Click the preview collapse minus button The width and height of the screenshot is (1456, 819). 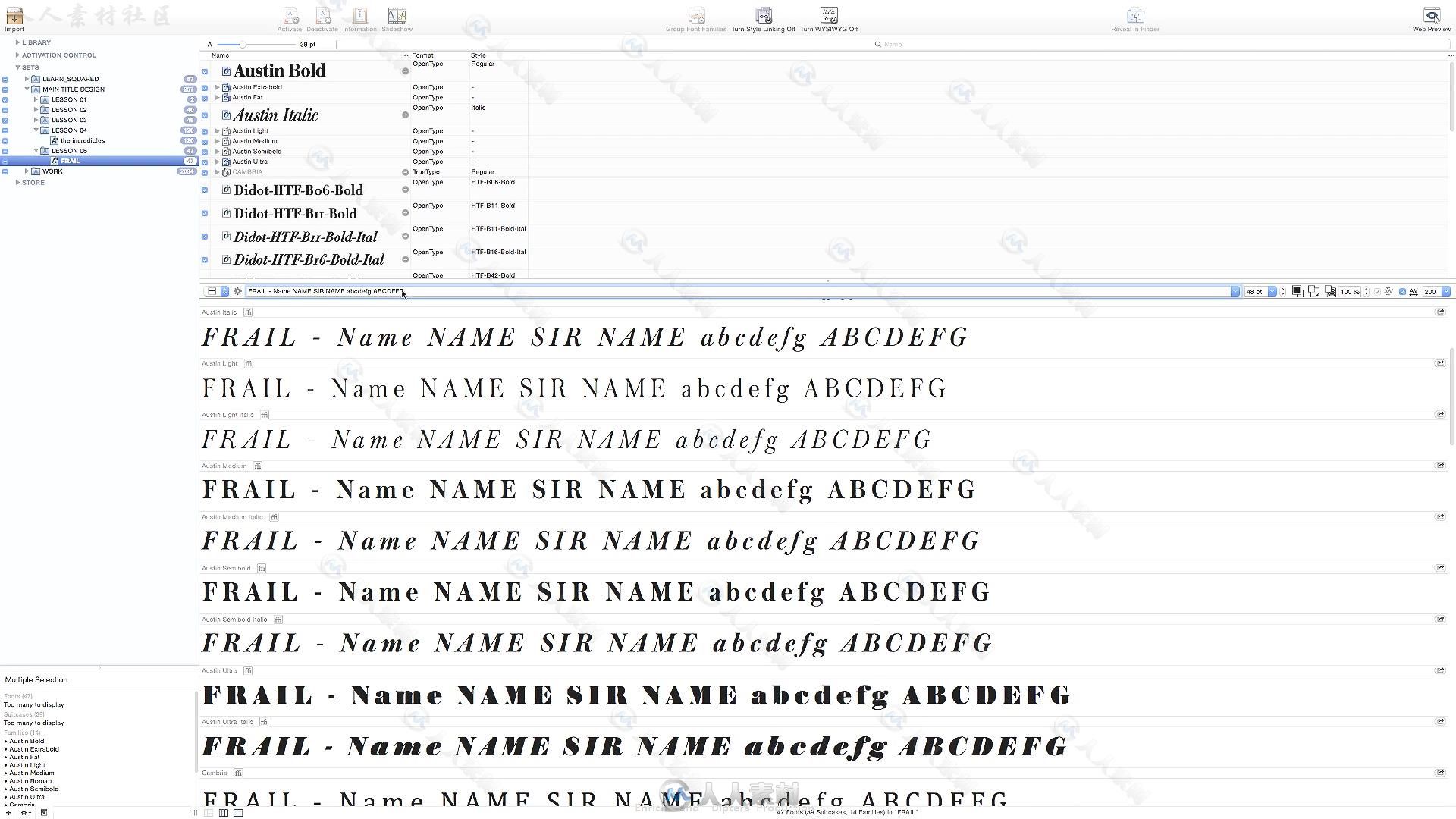212,291
